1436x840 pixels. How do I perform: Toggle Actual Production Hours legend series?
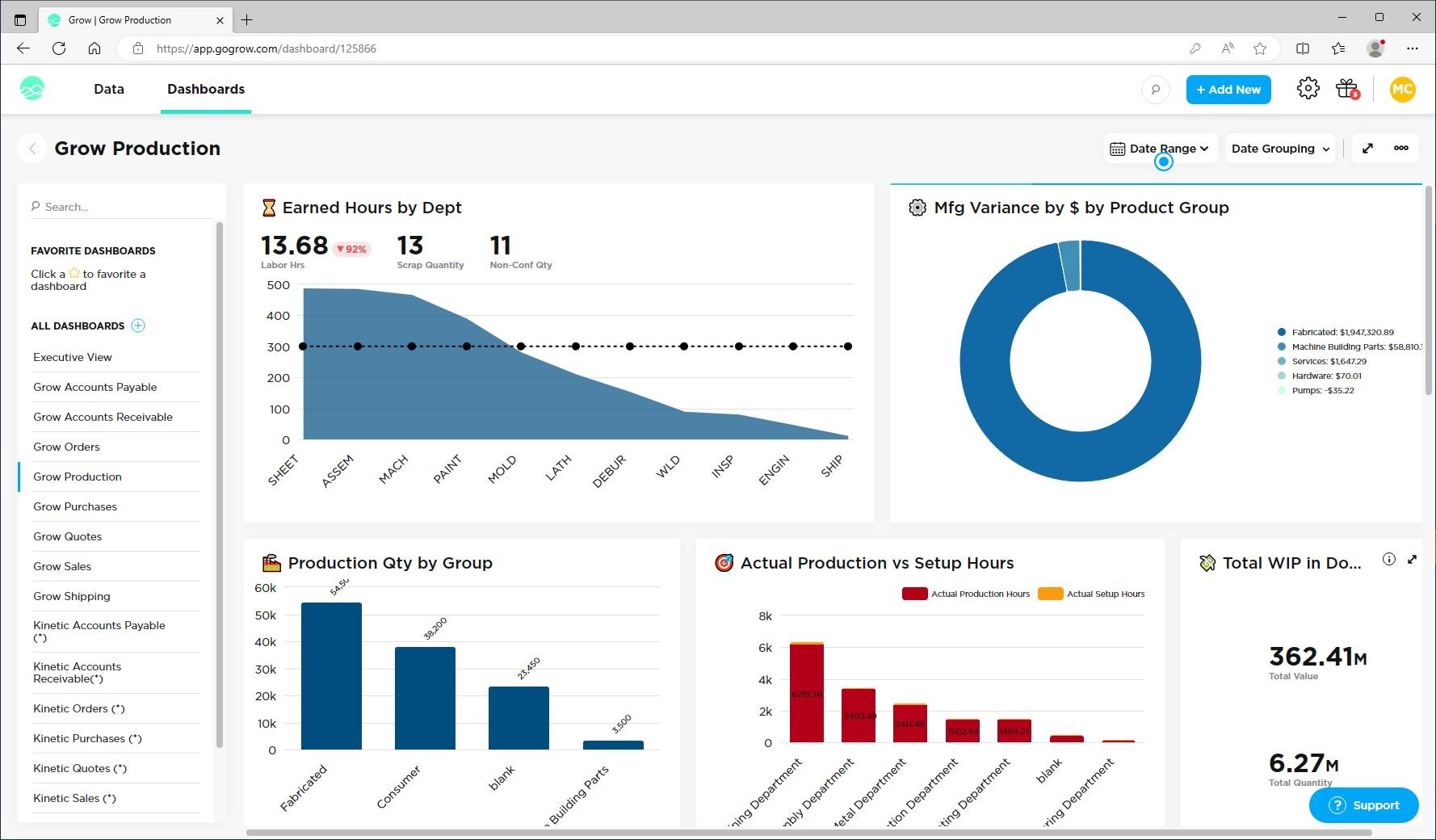pos(966,594)
